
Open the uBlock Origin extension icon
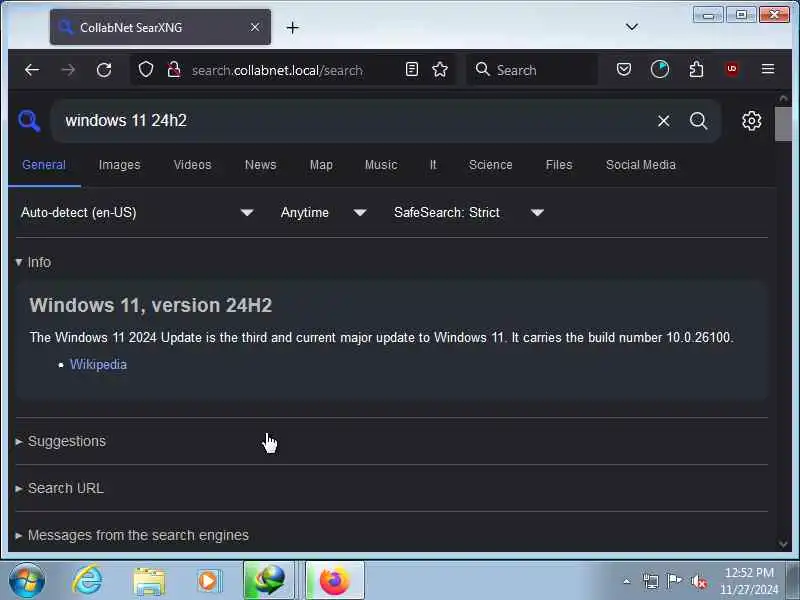point(732,69)
